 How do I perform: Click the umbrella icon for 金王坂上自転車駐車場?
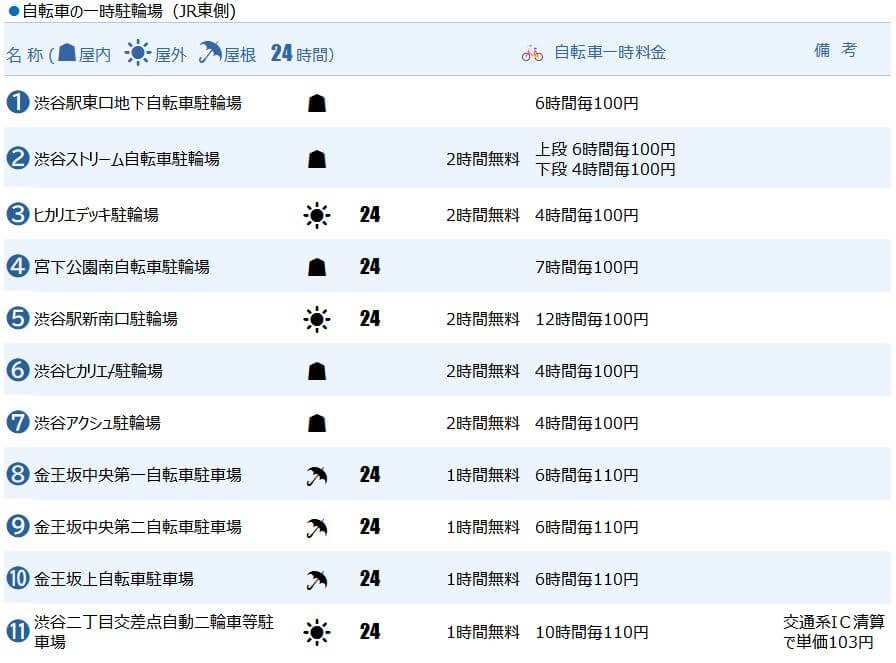(x=316, y=579)
